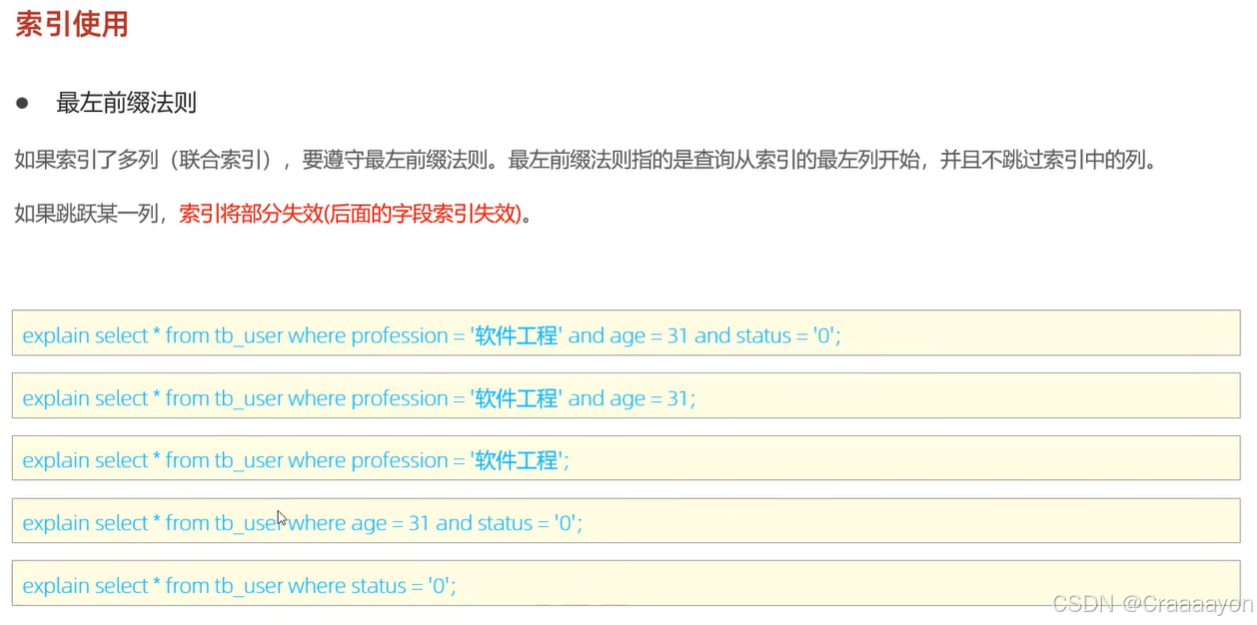Click the 索引使用 heading
1257x625 pixels.
point(70,24)
